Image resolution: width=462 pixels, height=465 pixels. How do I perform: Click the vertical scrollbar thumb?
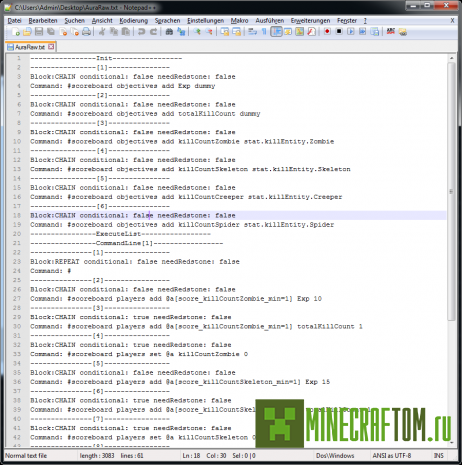point(451,191)
